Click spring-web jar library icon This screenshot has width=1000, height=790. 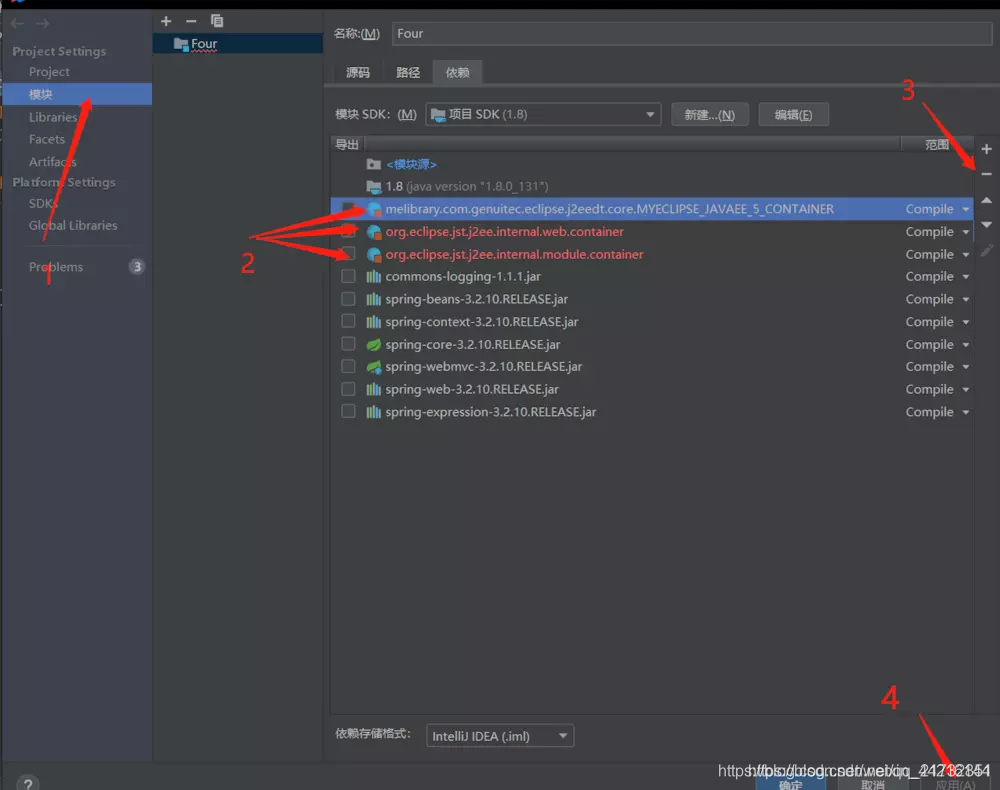374,389
